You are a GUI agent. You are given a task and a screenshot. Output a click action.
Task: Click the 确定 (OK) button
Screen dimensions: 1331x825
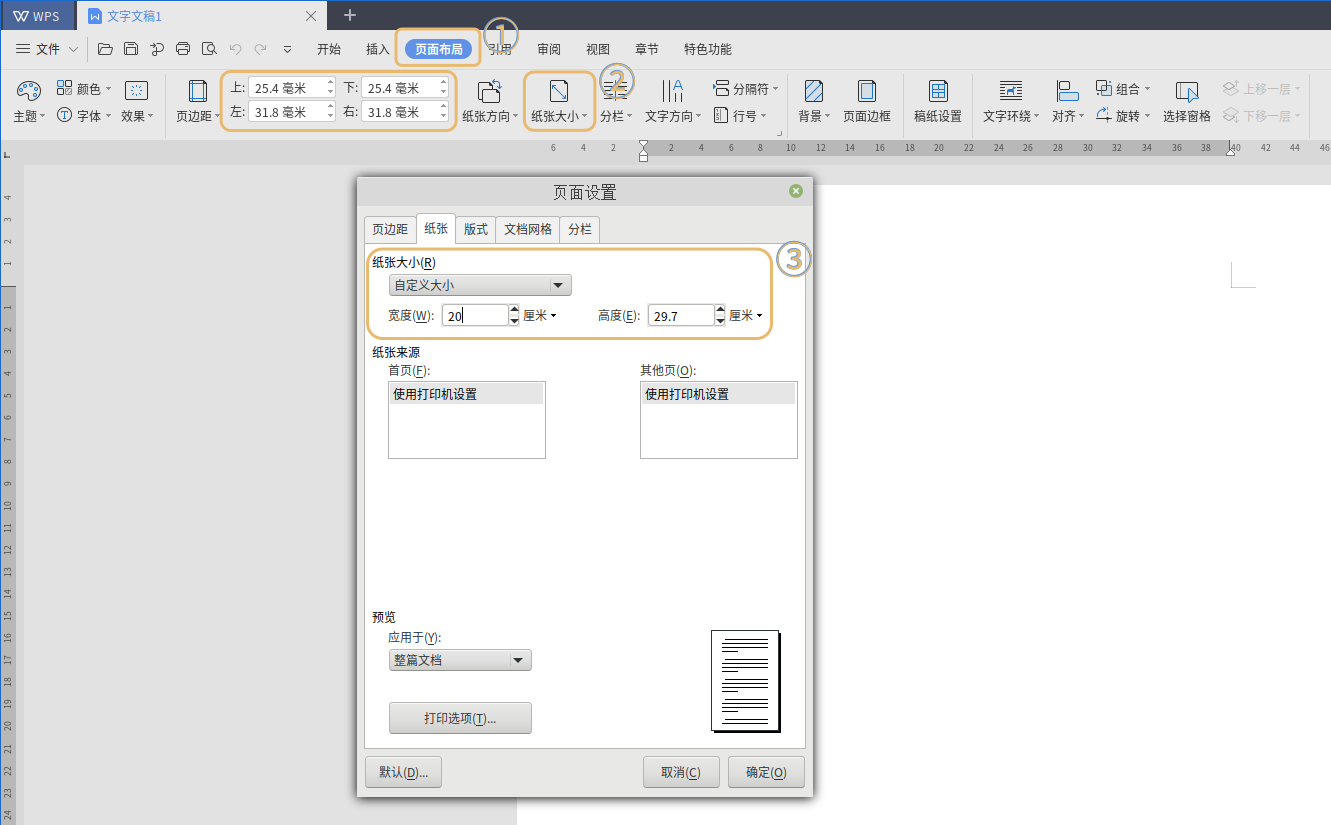click(766, 772)
